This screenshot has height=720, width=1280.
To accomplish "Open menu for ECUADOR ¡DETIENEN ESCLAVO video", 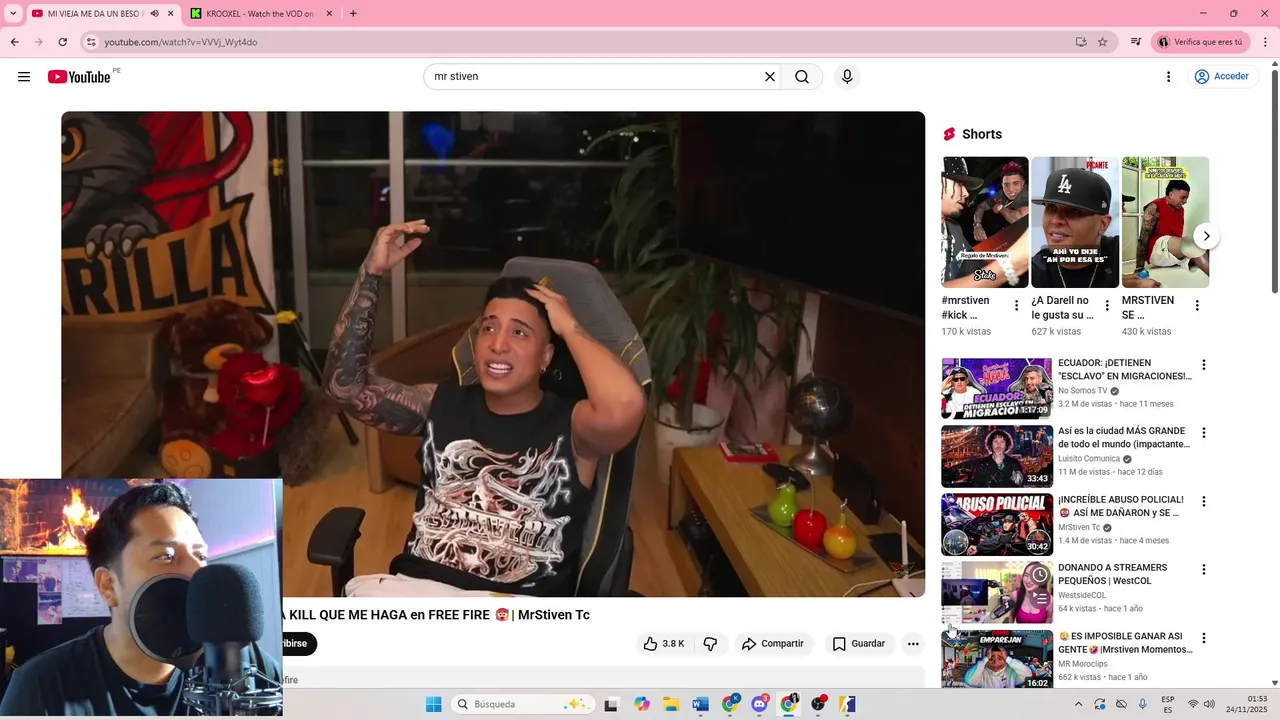I will [1204, 365].
